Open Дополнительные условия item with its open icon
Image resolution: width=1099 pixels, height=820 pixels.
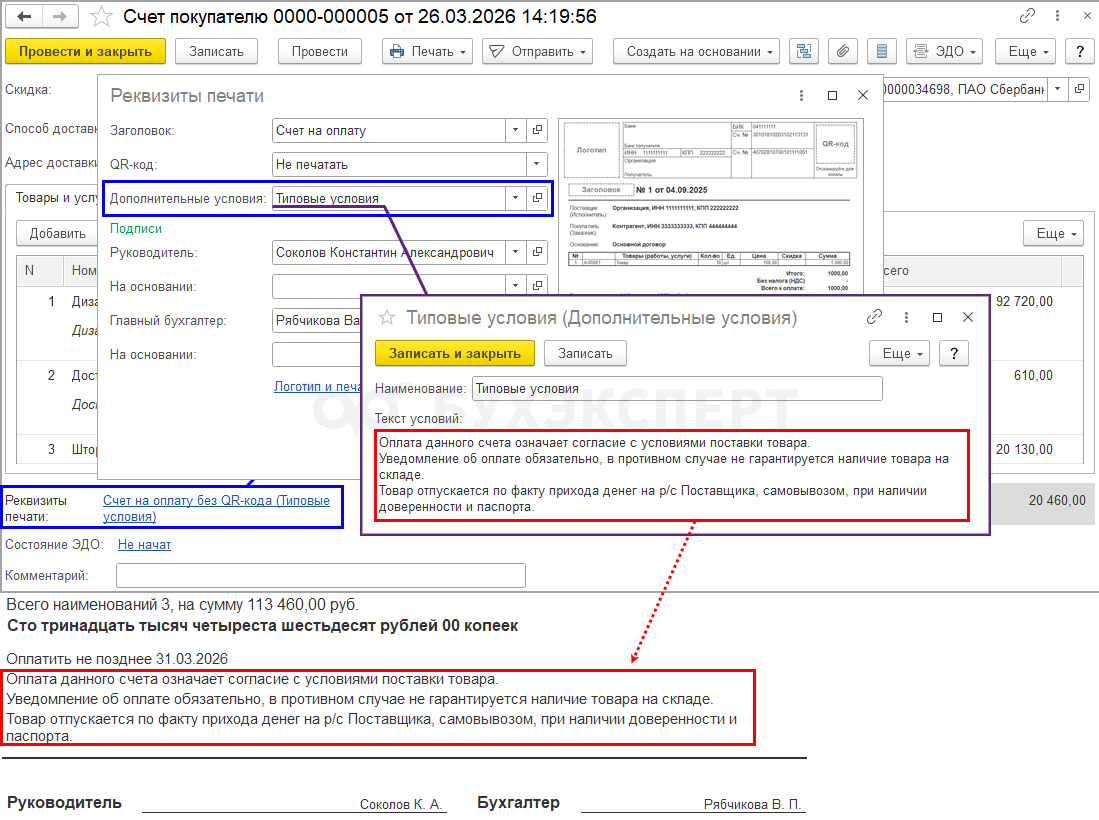point(538,198)
